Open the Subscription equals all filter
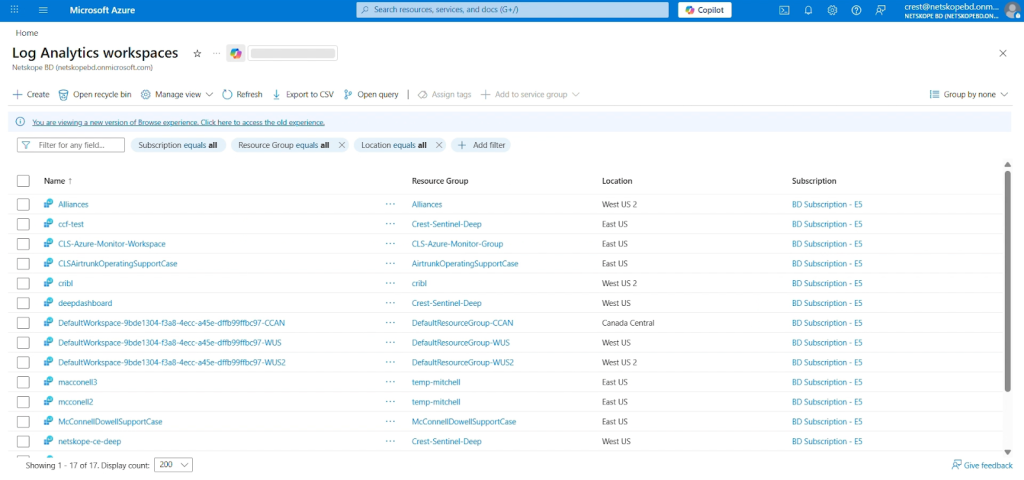Screen dimensions: 1024x480 [178, 146]
